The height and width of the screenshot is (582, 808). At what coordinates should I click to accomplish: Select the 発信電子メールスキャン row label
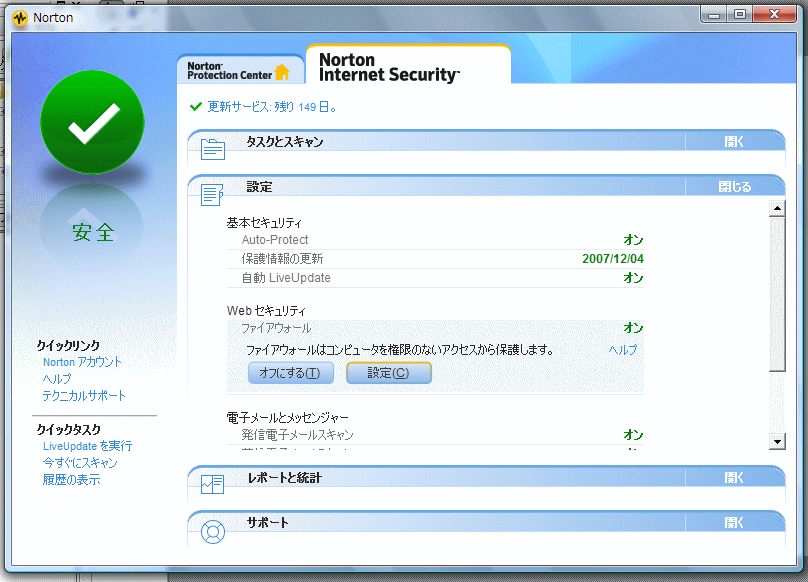297,435
